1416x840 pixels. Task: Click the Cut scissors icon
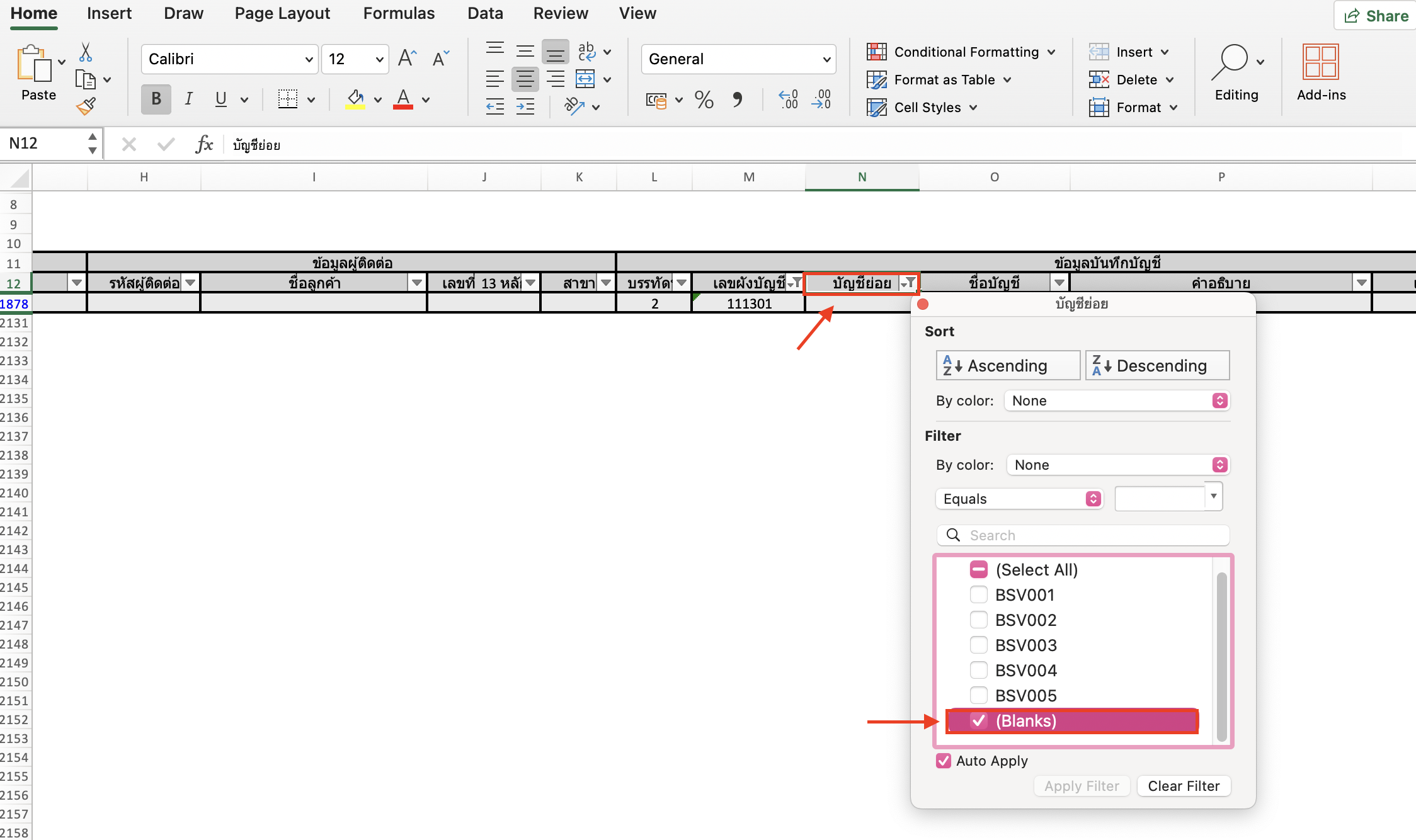point(86,52)
